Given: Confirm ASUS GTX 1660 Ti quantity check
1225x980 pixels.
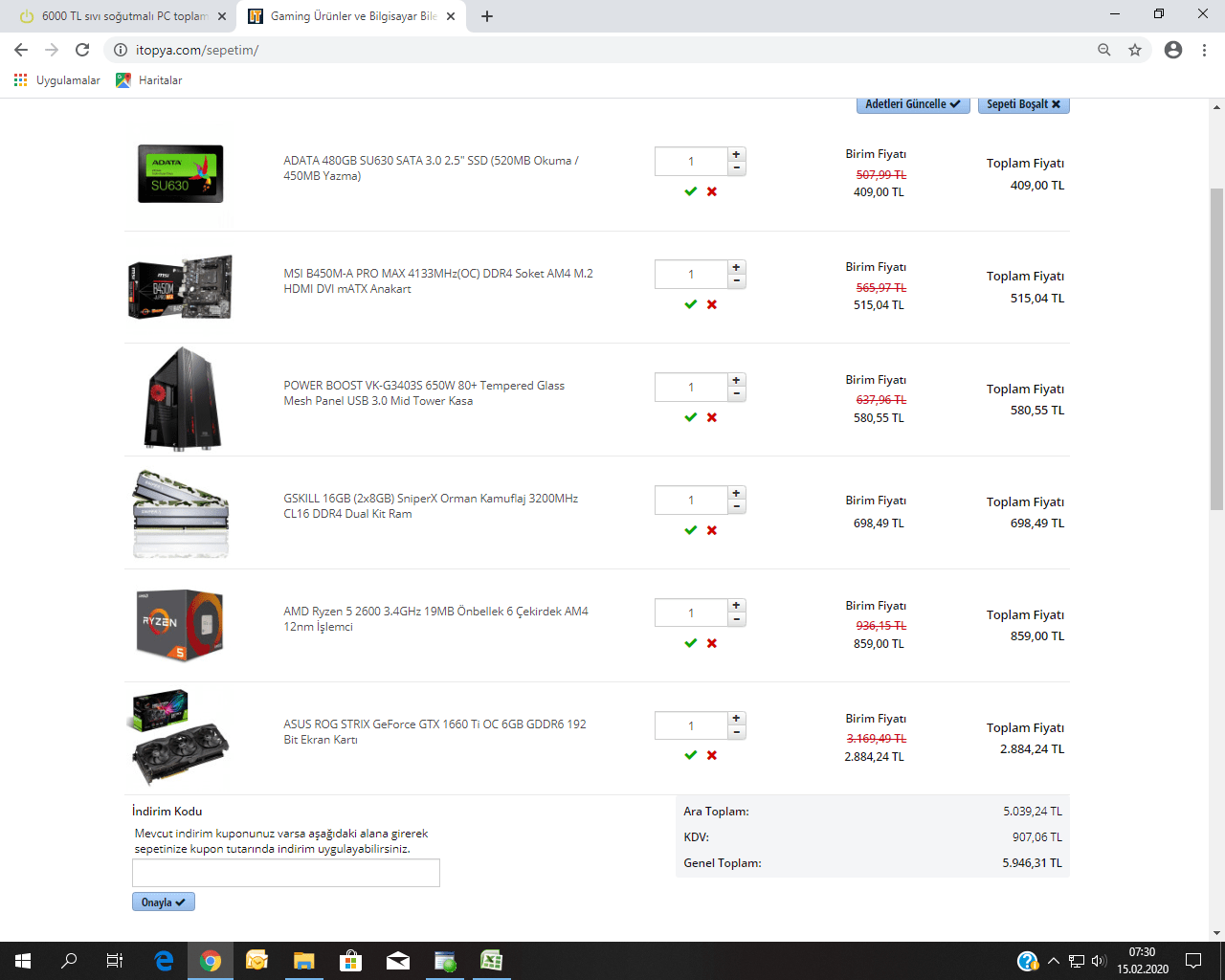Looking at the screenshot, I should (691, 755).
